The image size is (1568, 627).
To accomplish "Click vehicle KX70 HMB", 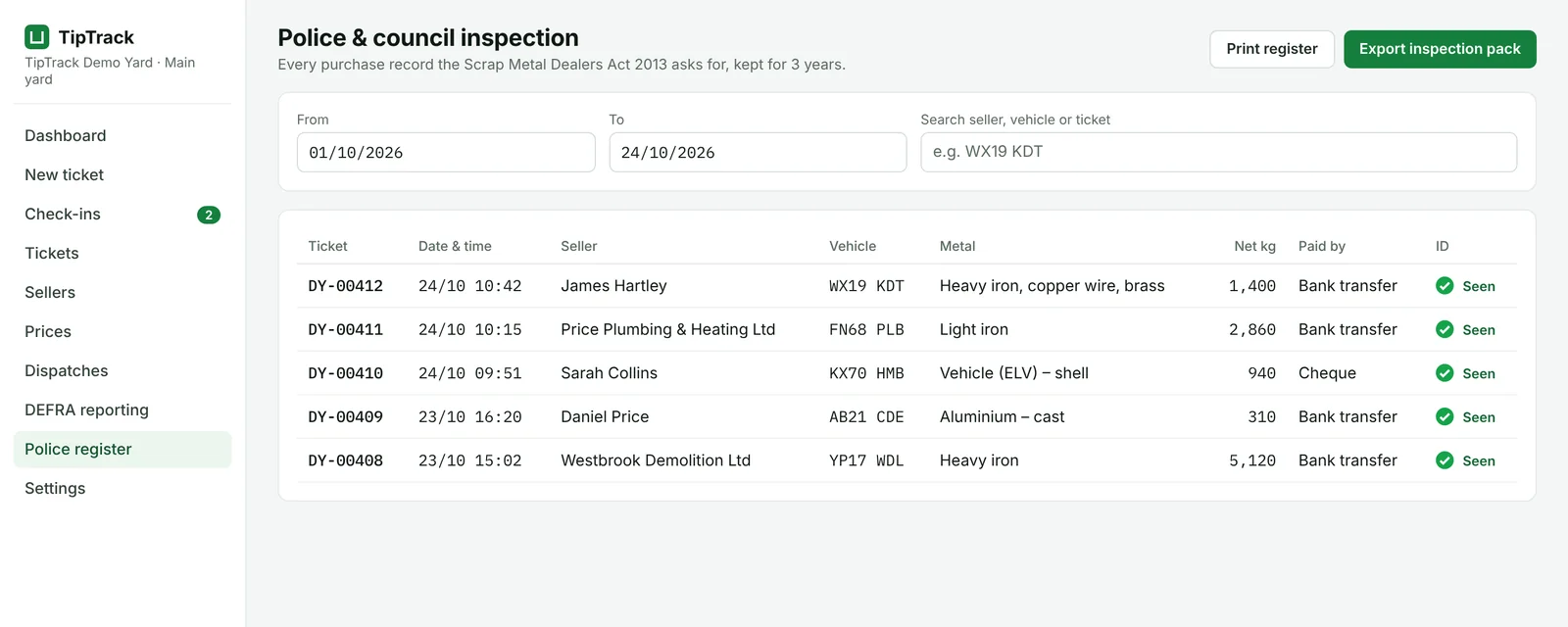I will [x=866, y=373].
